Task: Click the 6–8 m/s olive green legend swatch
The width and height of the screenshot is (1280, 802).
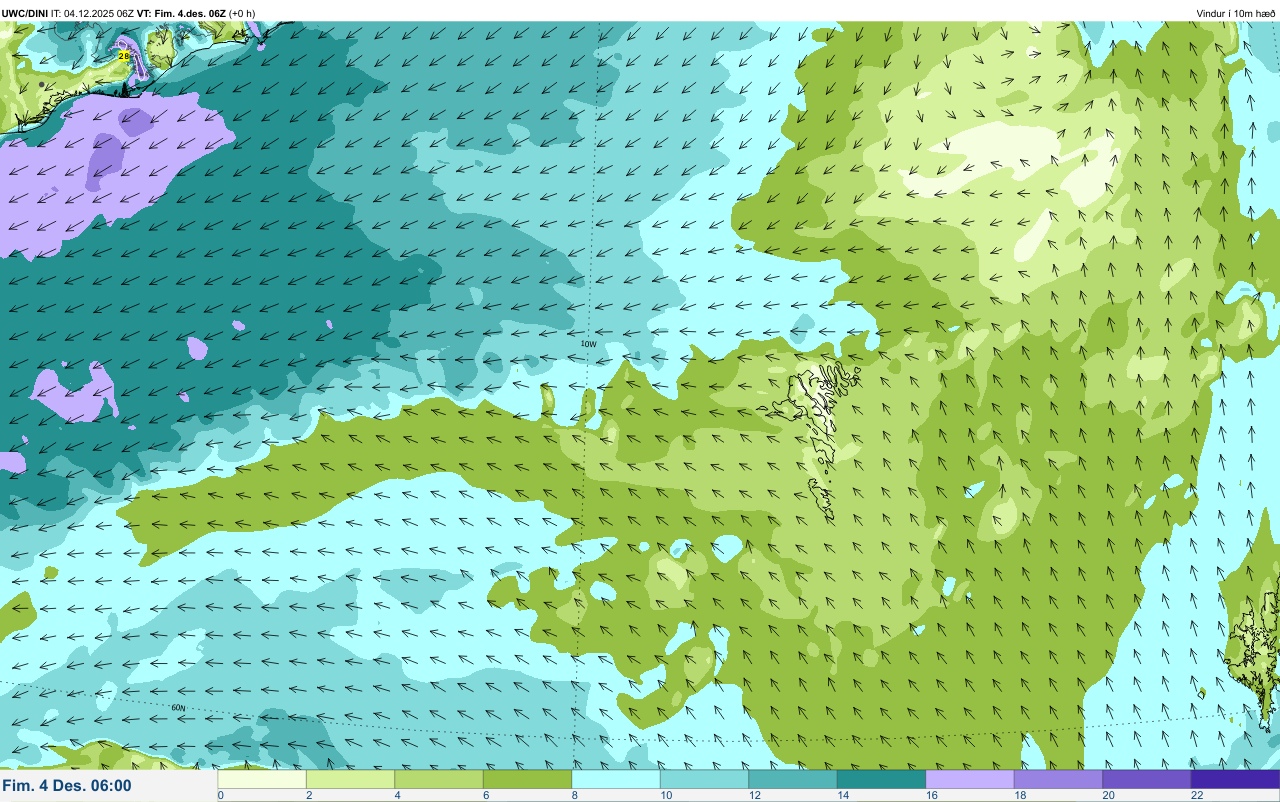Action: (527, 779)
